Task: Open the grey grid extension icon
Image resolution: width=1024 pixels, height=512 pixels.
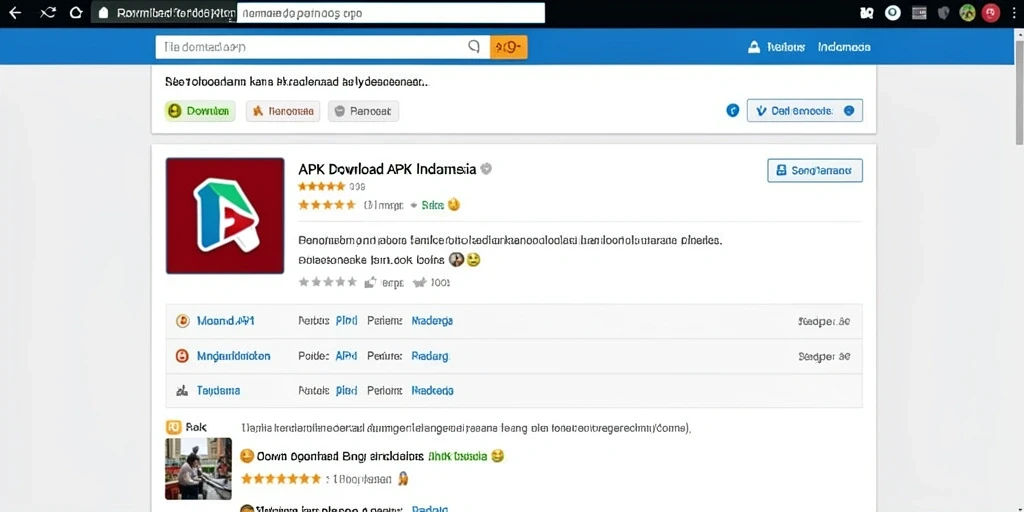Action: point(919,13)
